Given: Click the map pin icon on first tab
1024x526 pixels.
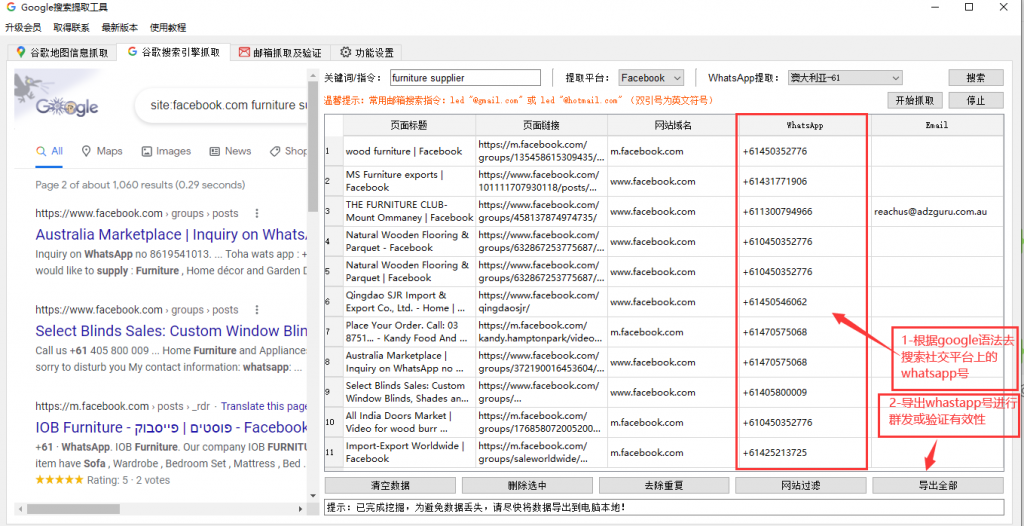Looking at the screenshot, I should tap(22, 52).
